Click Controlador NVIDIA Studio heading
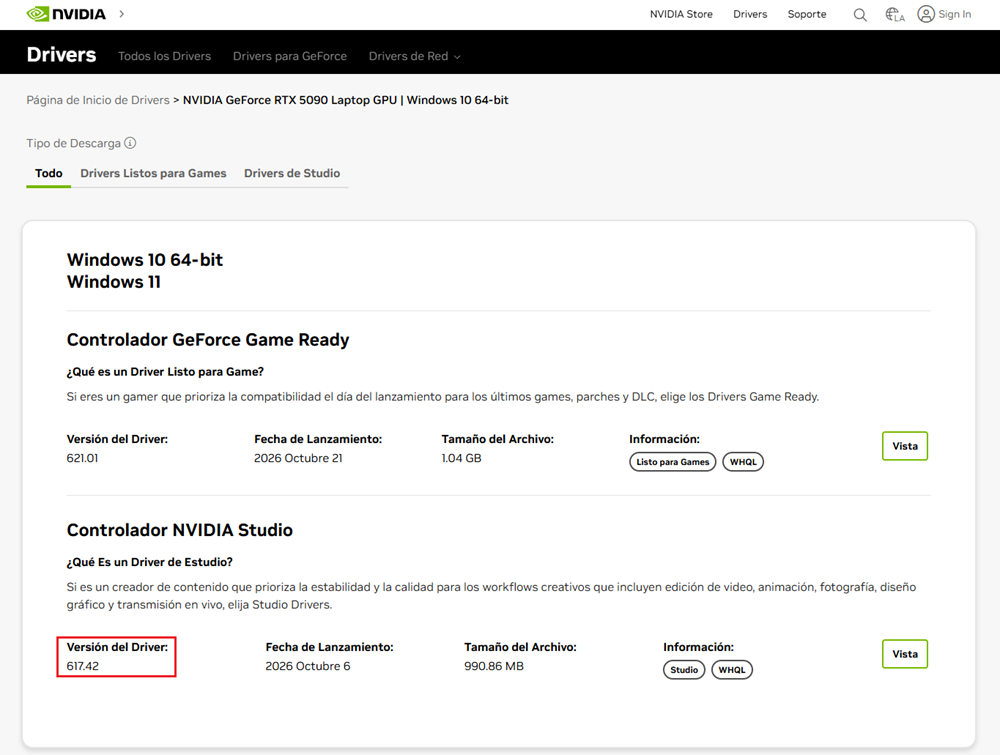Screen dimensions: 1000x755 pos(179,530)
